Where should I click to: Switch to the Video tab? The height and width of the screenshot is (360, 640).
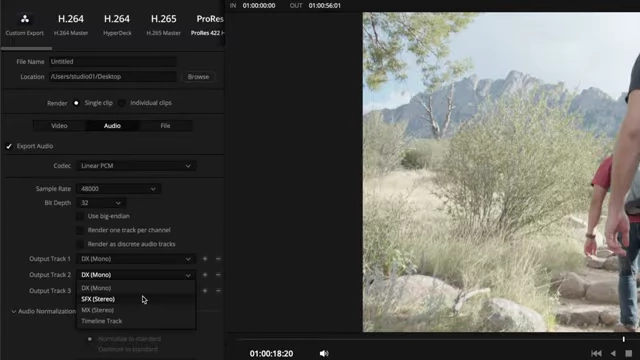click(59, 126)
